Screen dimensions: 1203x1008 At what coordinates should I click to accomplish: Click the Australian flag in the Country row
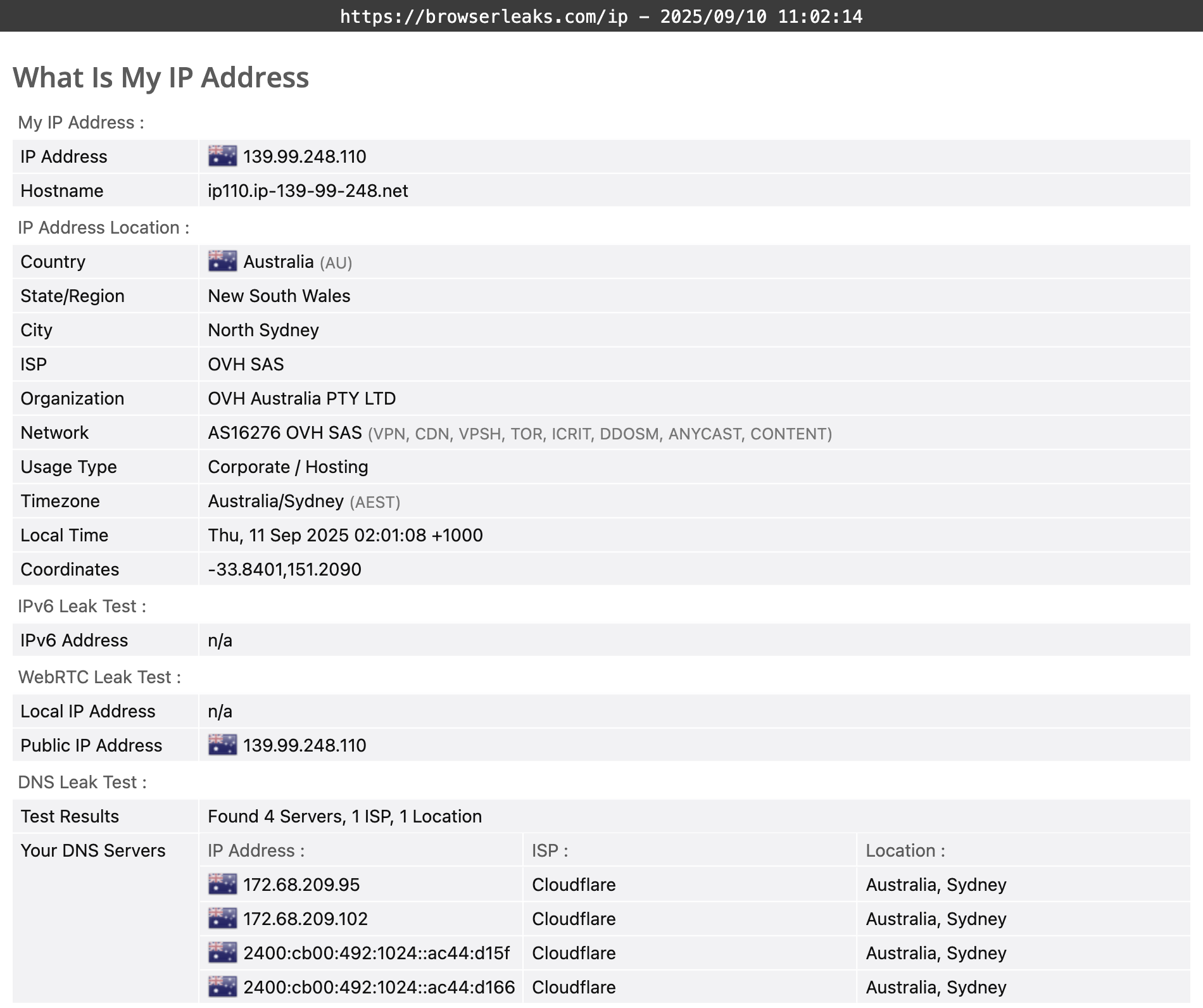coord(222,261)
